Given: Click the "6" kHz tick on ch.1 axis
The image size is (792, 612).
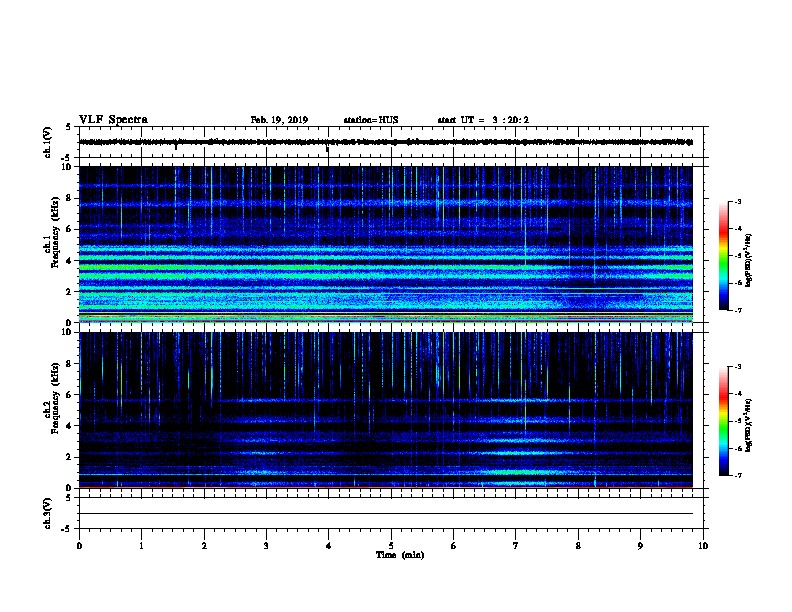Looking at the screenshot, I should 69,229.
